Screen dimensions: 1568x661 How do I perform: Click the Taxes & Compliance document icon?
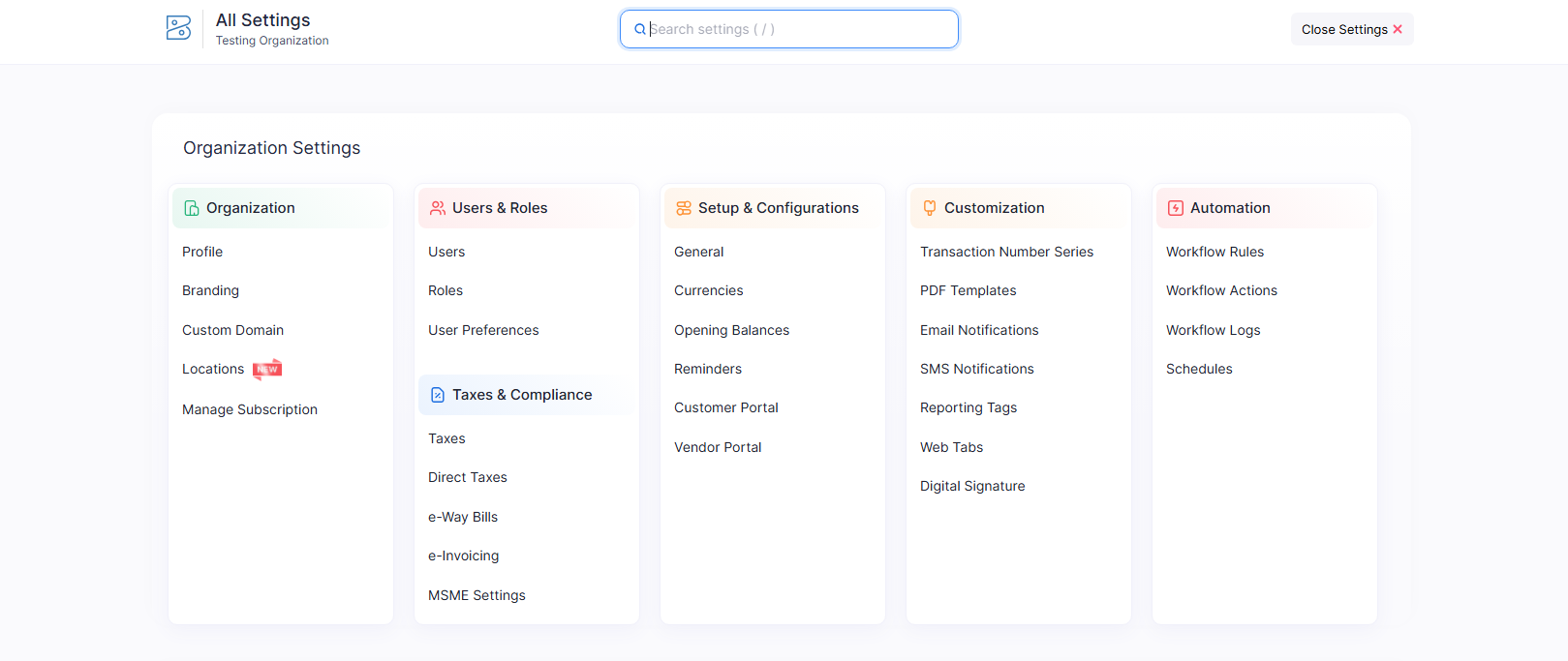point(438,395)
